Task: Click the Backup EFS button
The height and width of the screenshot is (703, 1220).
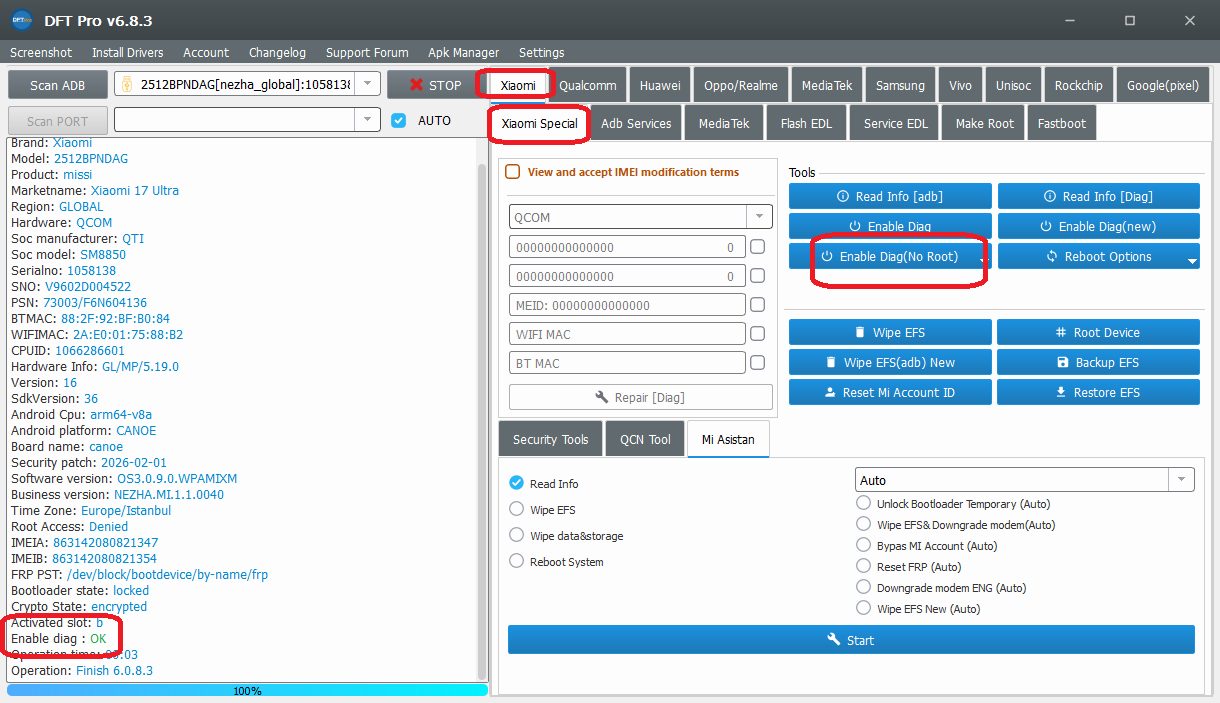Action: [1098, 362]
